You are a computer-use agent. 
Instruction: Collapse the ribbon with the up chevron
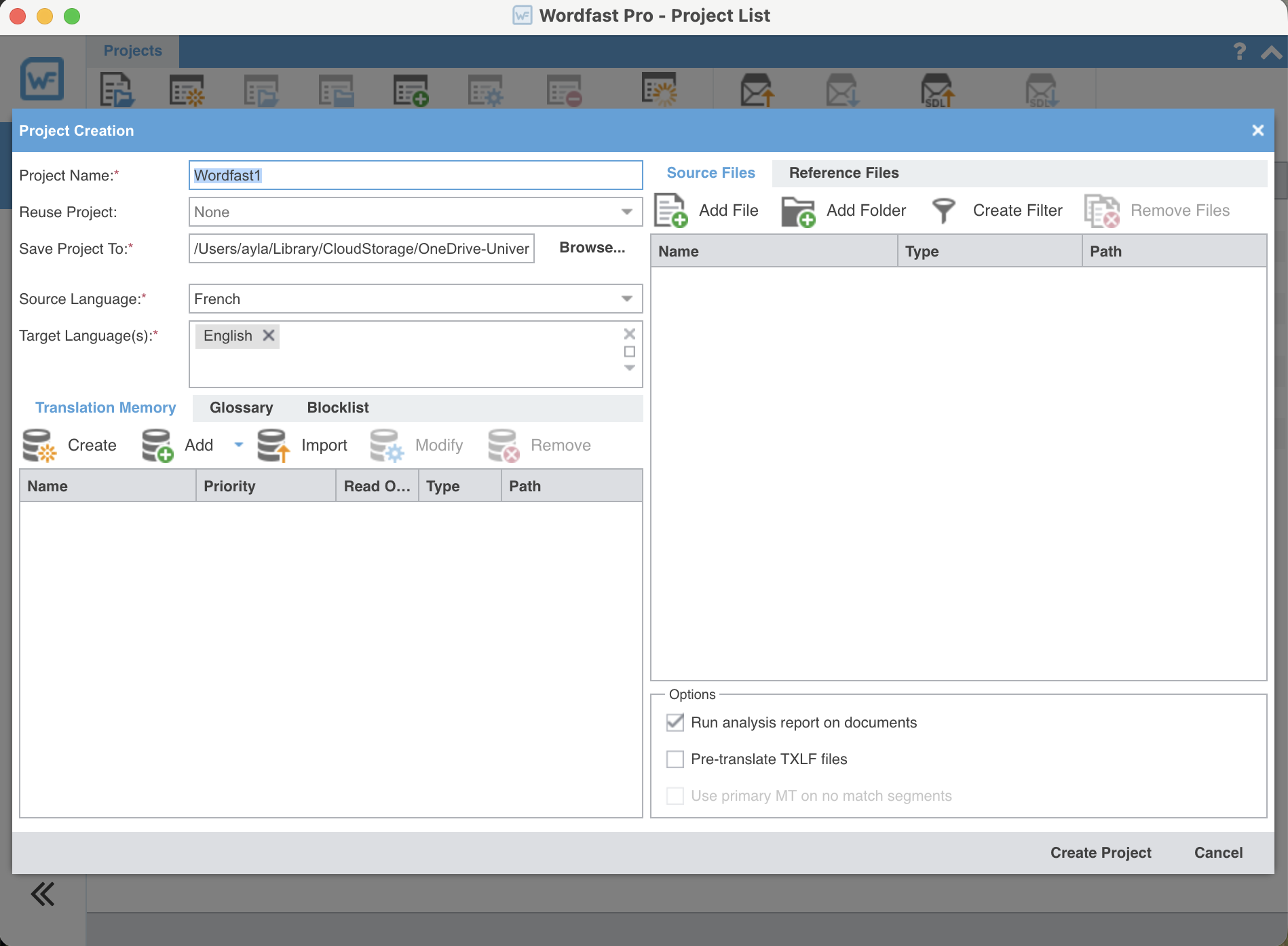click(1272, 52)
